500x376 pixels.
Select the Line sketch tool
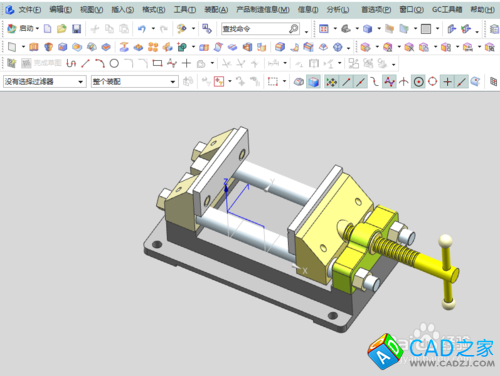click(x=86, y=63)
